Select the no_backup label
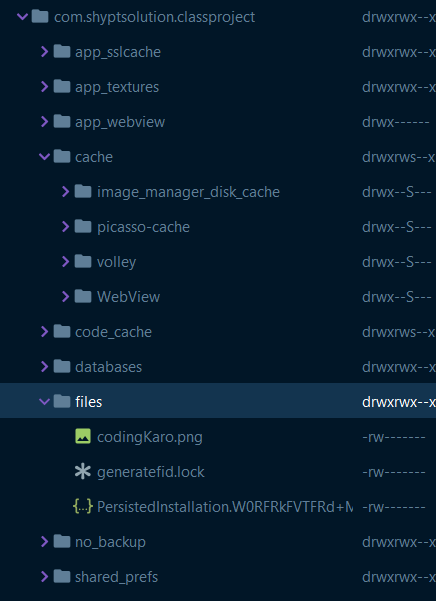 click(x=110, y=542)
